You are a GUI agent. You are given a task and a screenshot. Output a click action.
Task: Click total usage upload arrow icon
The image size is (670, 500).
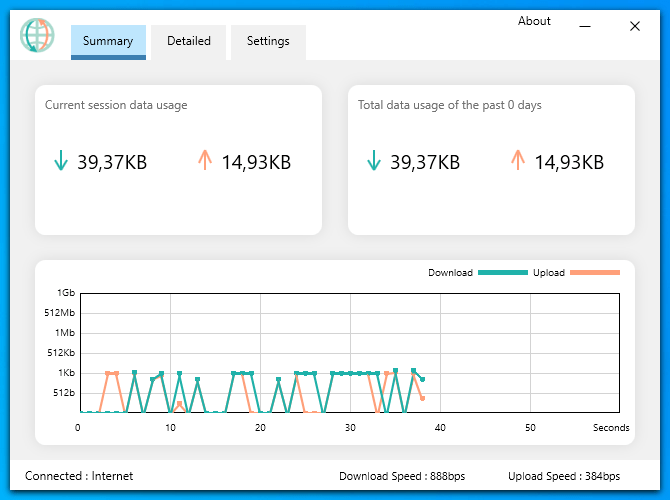[518, 161]
